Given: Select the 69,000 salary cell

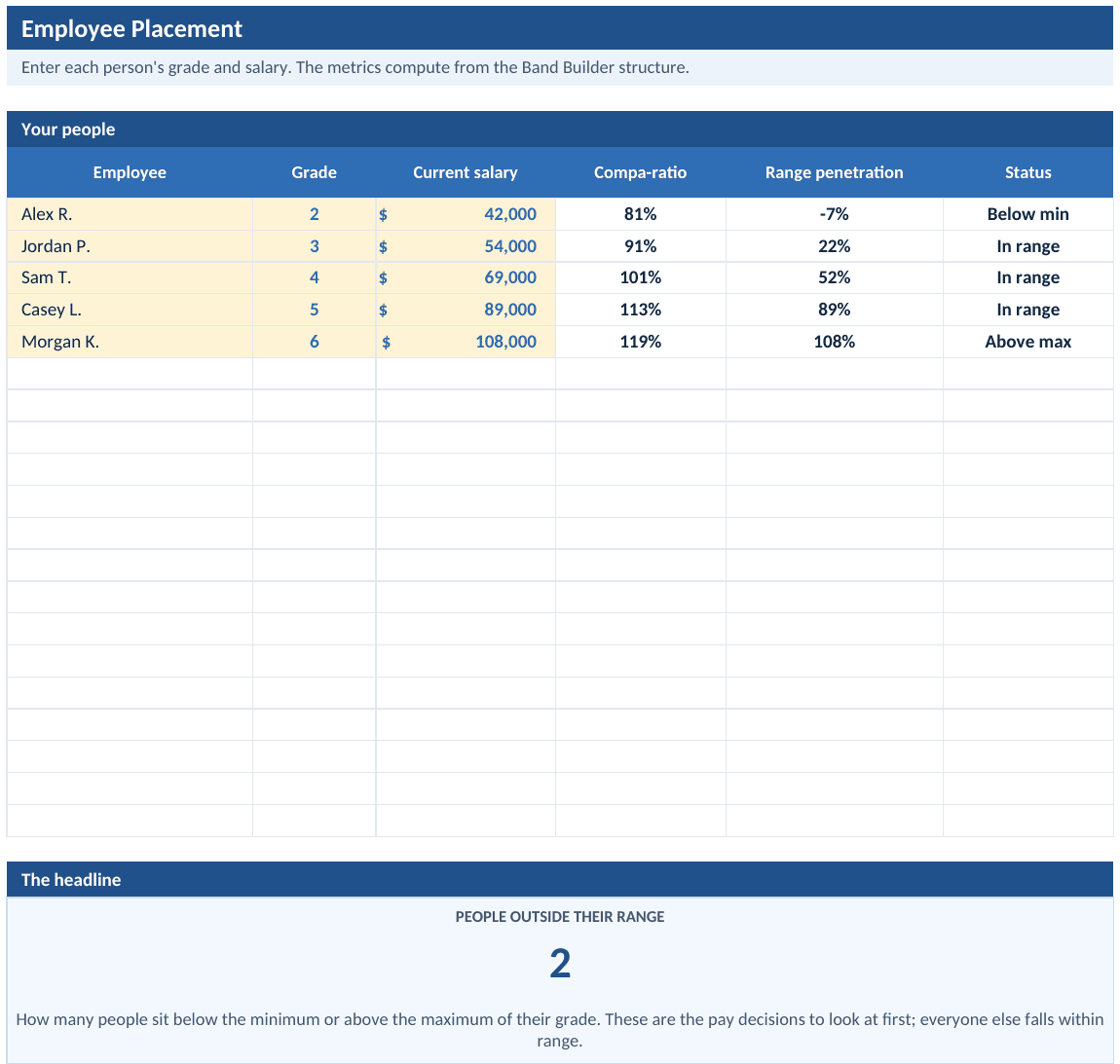Looking at the screenshot, I should pyautogui.click(x=466, y=277).
